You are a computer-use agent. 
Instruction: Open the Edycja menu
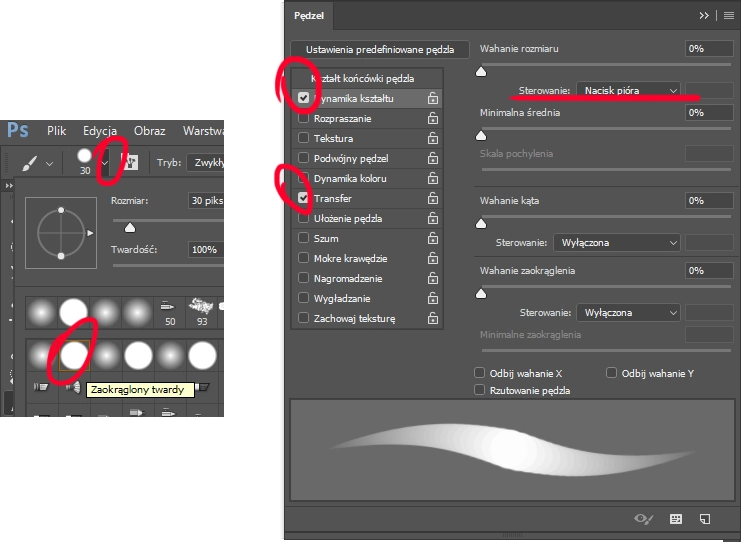[x=100, y=131]
